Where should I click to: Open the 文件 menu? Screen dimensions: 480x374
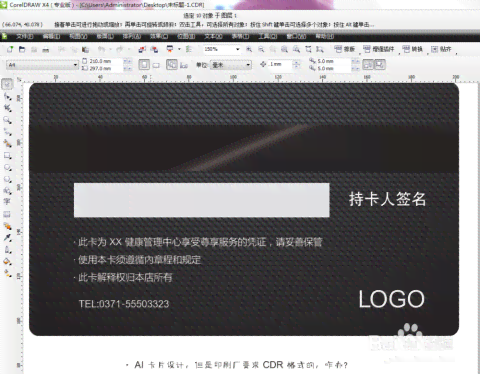tap(25, 36)
